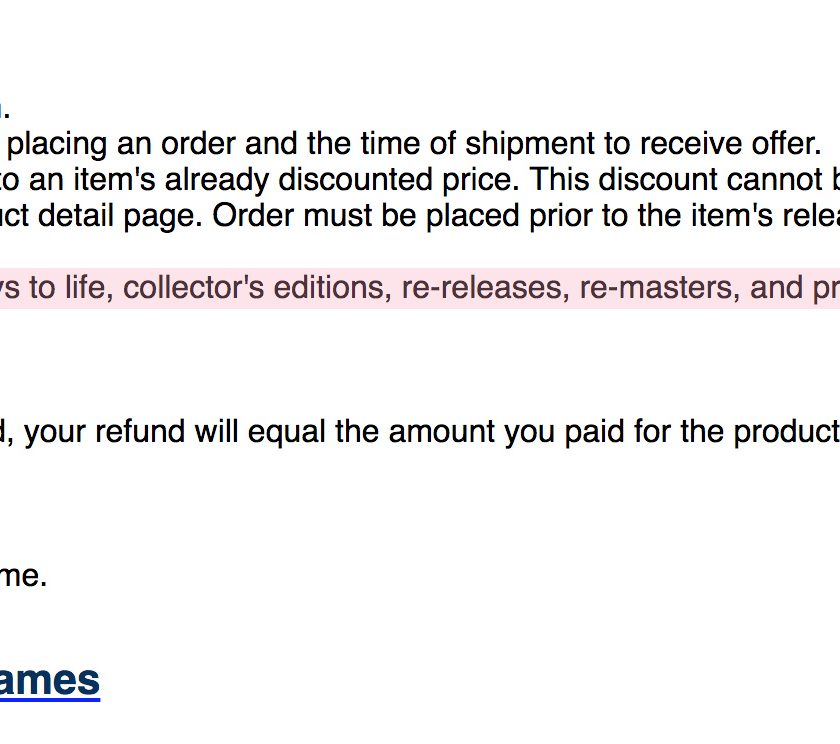The height and width of the screenshot is (744, 840).
Task: Click the blue link fragment before the period
Action: click(x=2, y=110)
